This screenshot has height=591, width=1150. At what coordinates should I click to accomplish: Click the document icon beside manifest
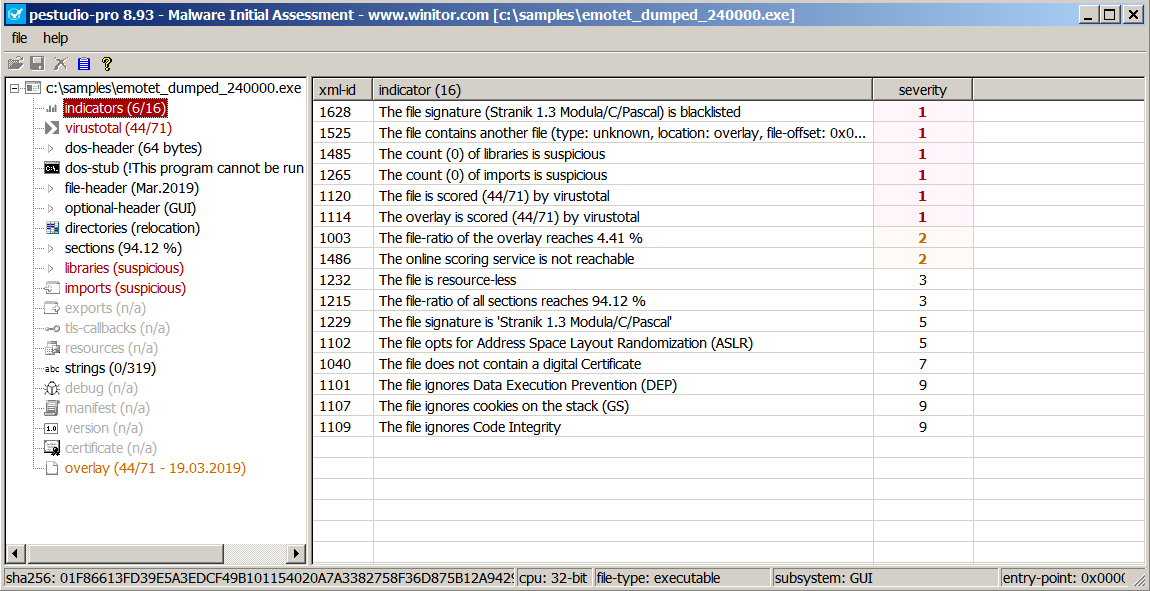click(x=51, y=408)
